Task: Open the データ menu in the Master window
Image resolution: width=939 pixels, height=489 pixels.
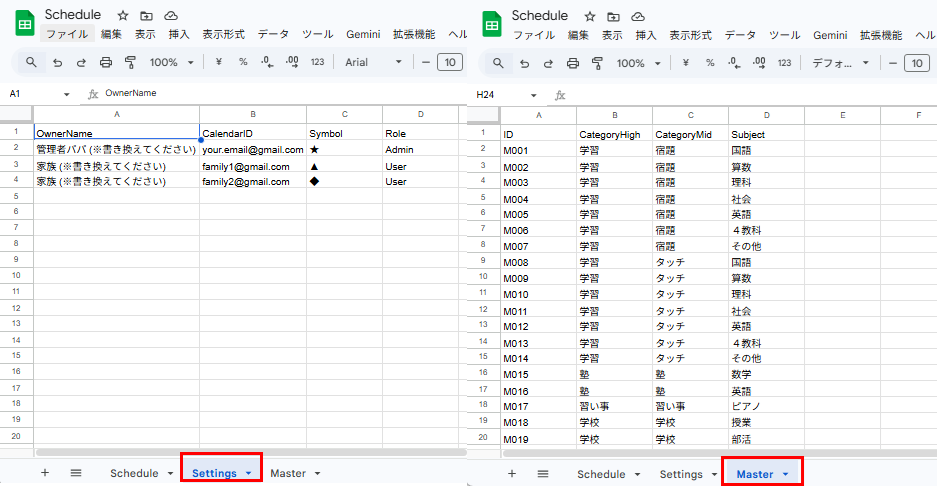Action: tap(740, 34)
